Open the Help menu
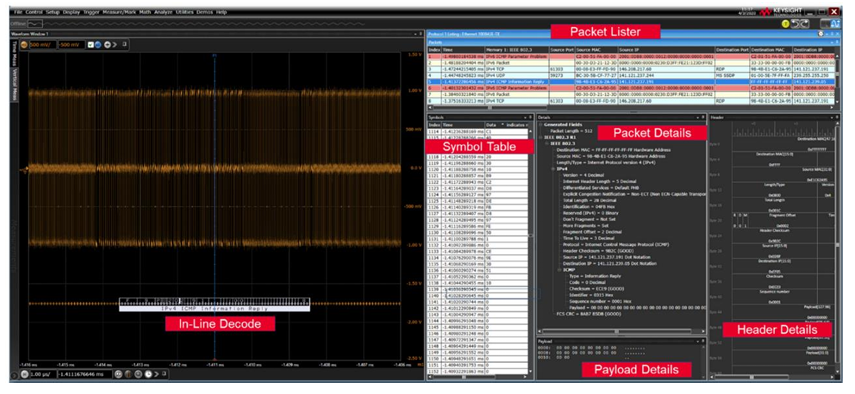 (221, 11)
